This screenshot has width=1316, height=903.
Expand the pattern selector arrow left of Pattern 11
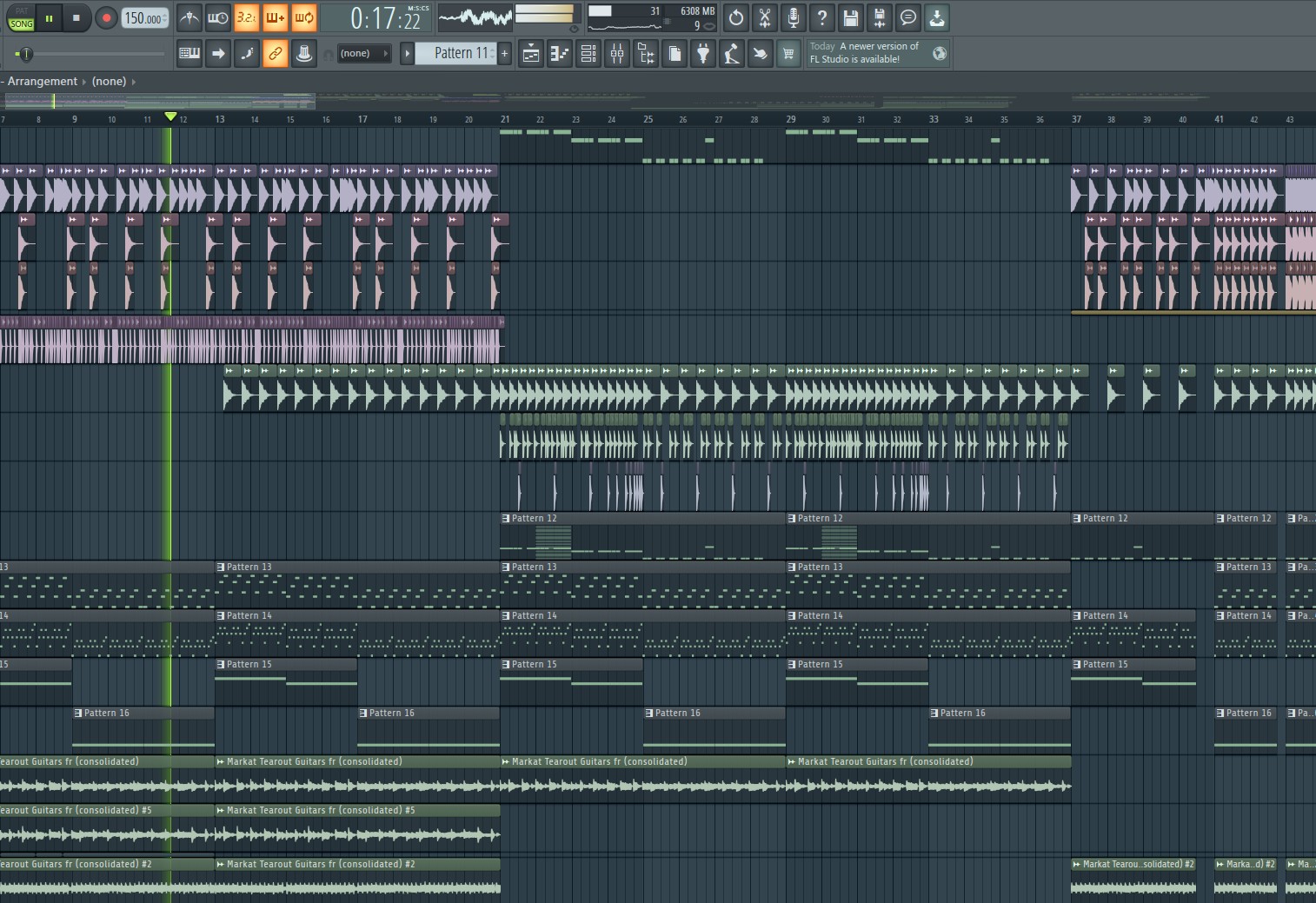tap(407, 54)
